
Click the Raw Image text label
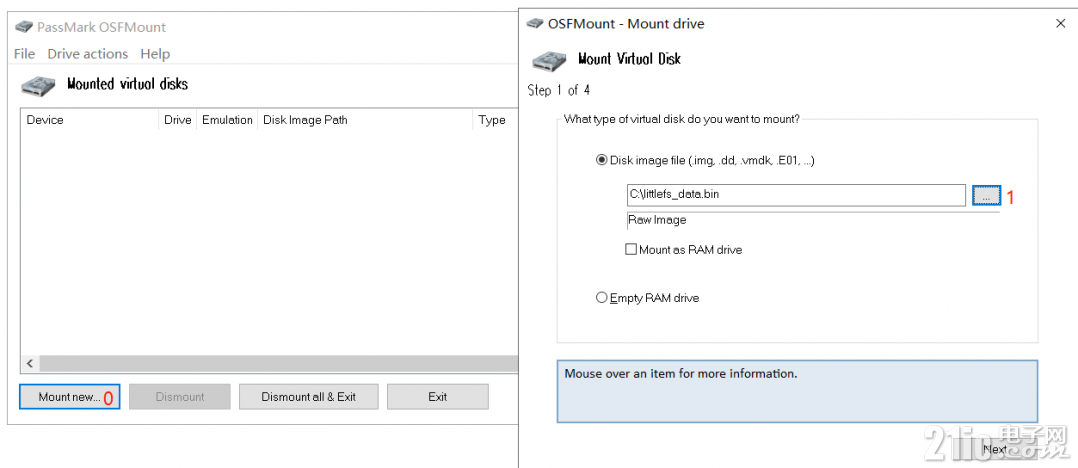click(x=657, y=220)
